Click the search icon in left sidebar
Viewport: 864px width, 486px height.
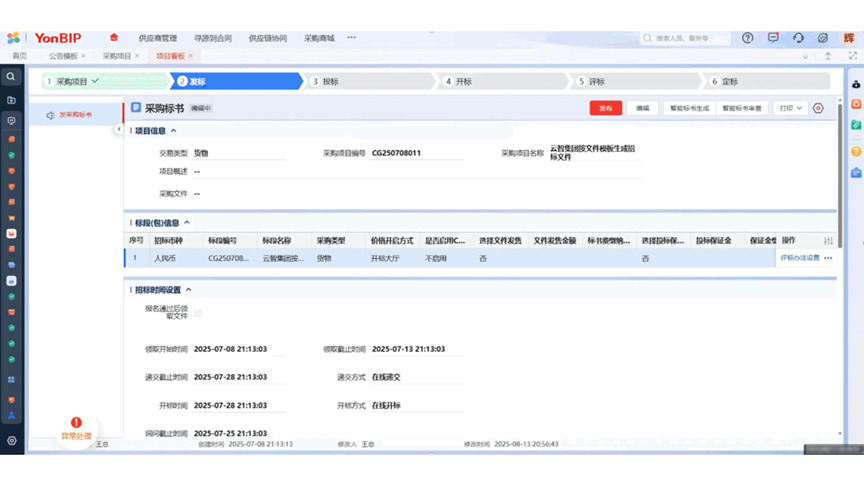pos(11,77)
